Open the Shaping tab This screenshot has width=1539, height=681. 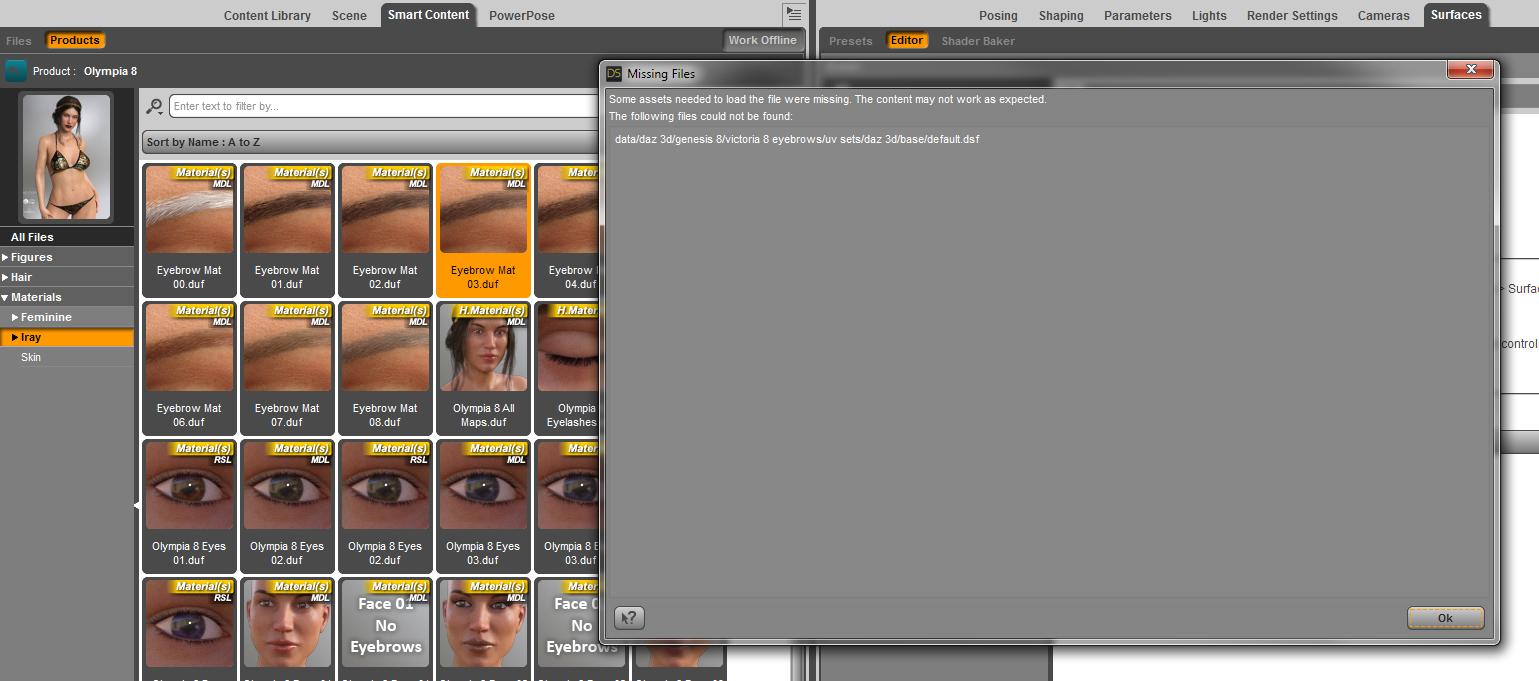(1061, 15)
